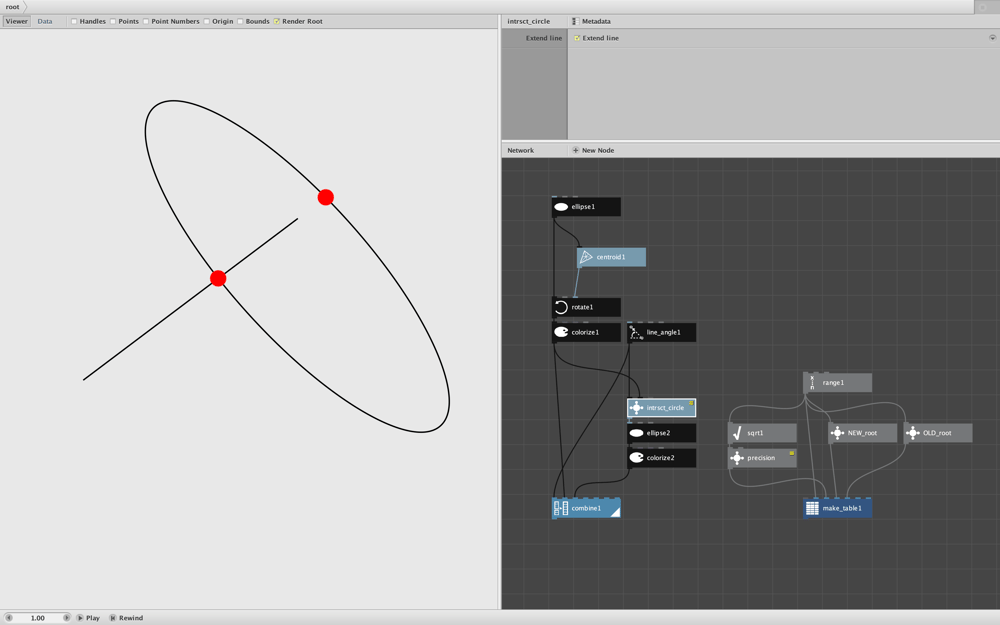Click the Metadata icon
Viewport: 1000px width, 625px height.
point(575,21)
